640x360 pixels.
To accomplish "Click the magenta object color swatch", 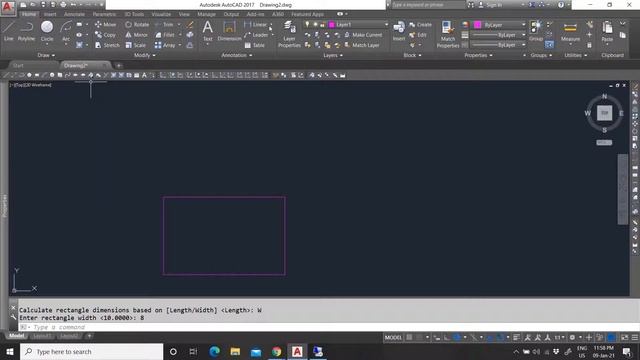I will [478, 25].
